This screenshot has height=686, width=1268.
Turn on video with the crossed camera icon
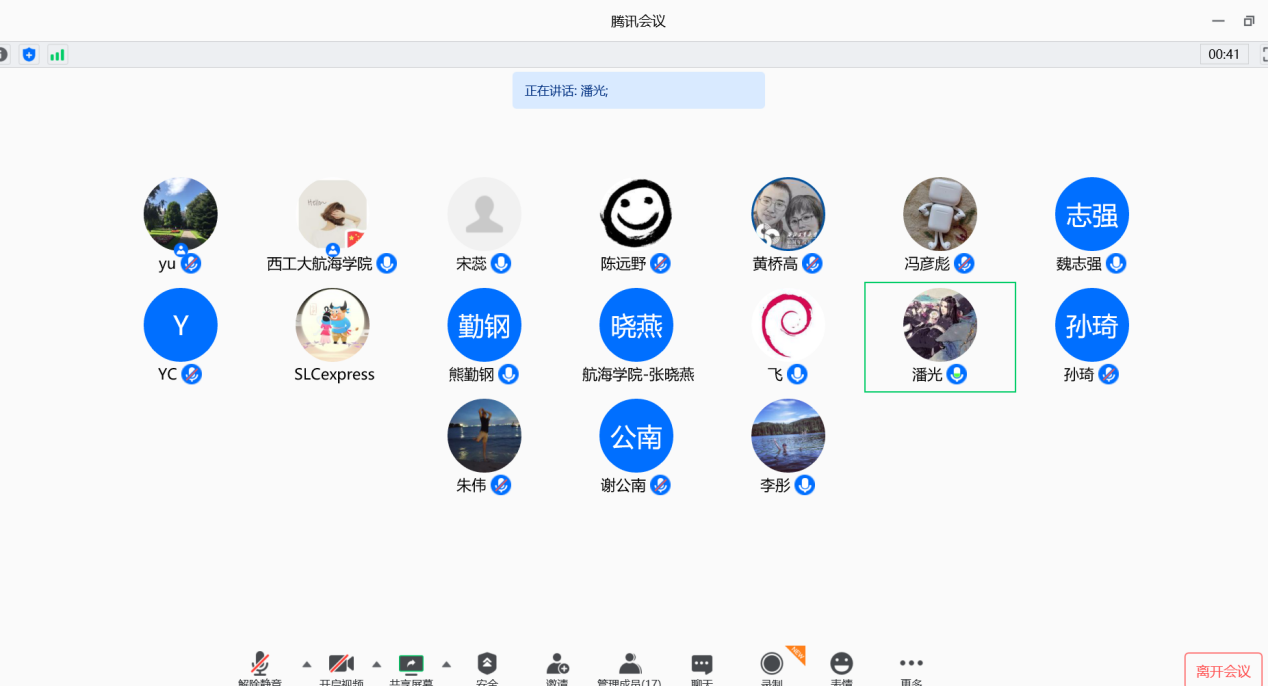[341, 663]
